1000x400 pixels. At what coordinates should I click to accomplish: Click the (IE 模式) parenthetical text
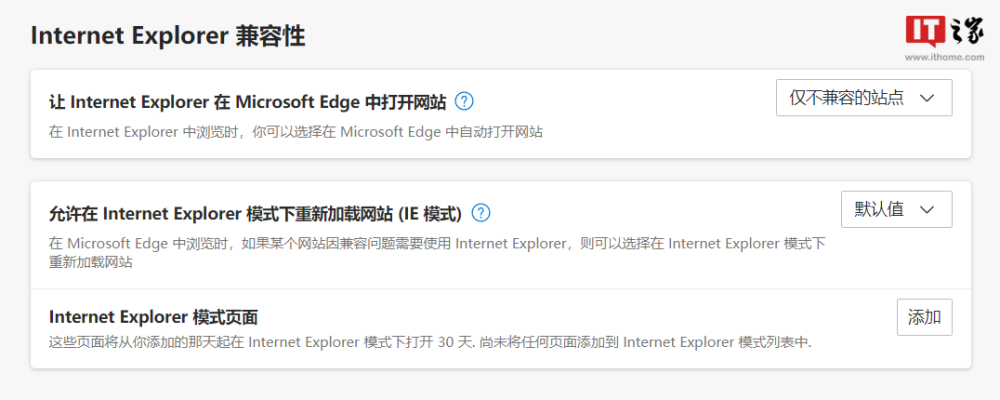tap(430, 213)
